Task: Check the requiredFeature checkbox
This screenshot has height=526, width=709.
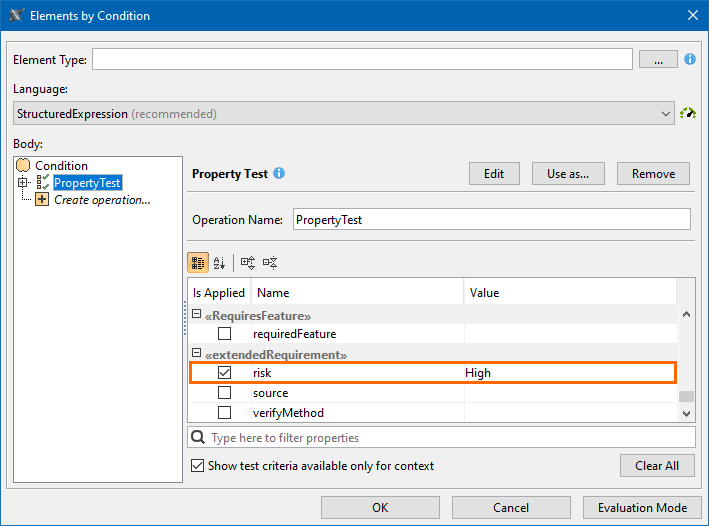Action: tap(225, 334)
